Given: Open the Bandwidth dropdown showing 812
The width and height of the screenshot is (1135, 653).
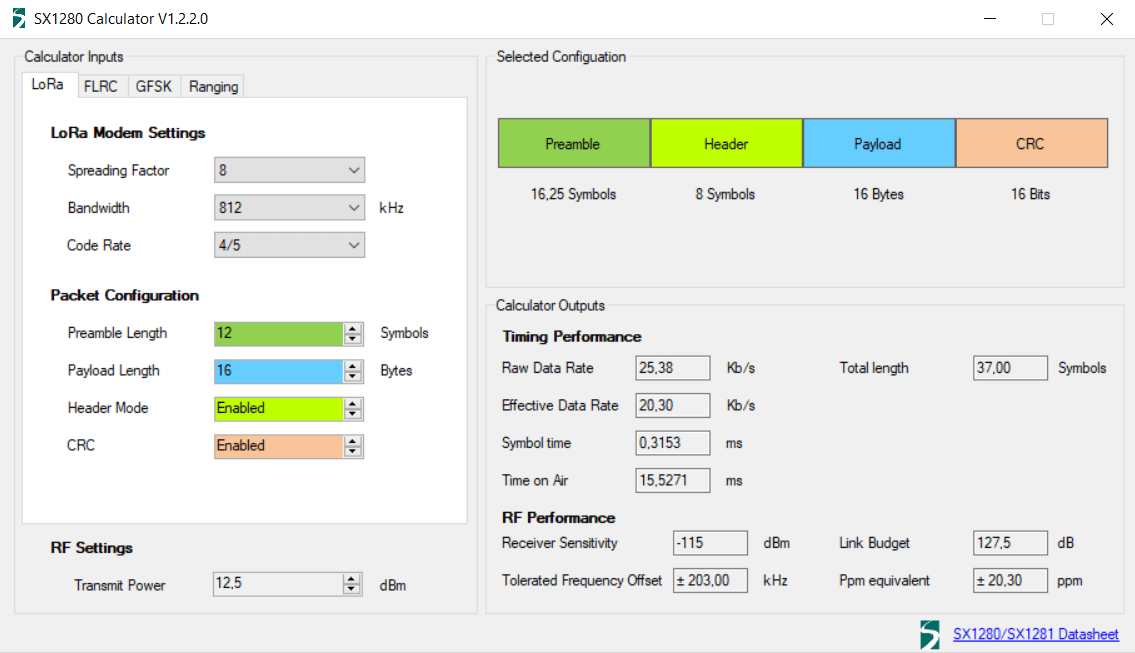Looking at the screenshot, I should click(x=290, y=208).
